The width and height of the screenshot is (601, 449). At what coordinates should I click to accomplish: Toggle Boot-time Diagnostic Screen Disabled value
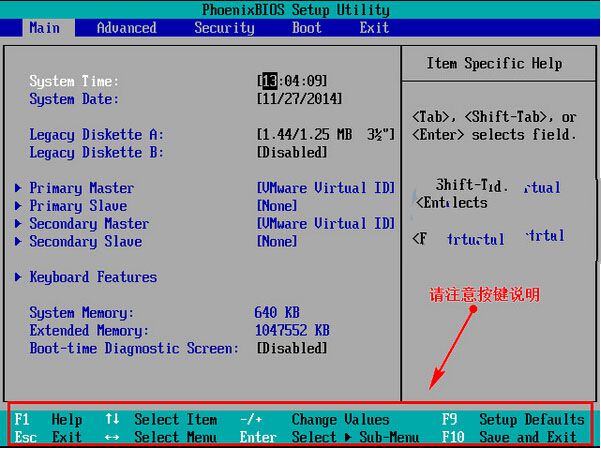point(292,349)
